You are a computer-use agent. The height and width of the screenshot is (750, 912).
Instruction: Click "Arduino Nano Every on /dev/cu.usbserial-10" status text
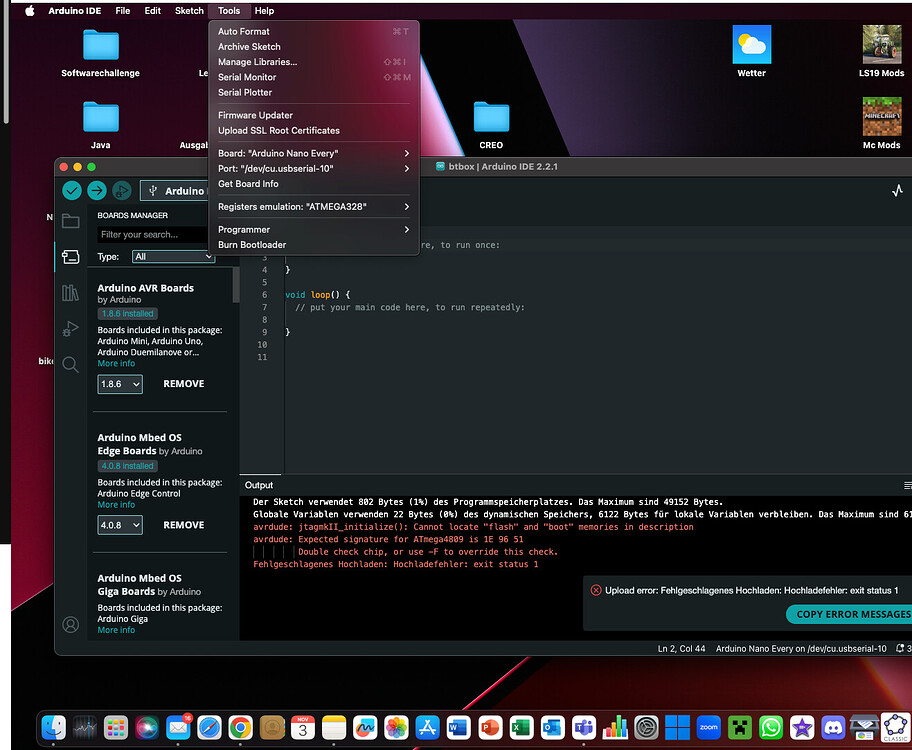pos(801,648)
